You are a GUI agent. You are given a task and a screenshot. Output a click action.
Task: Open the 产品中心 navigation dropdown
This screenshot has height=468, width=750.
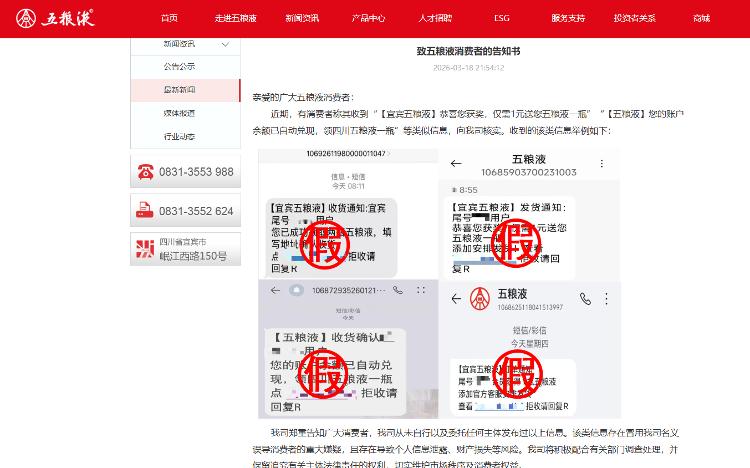pos(368,18)
